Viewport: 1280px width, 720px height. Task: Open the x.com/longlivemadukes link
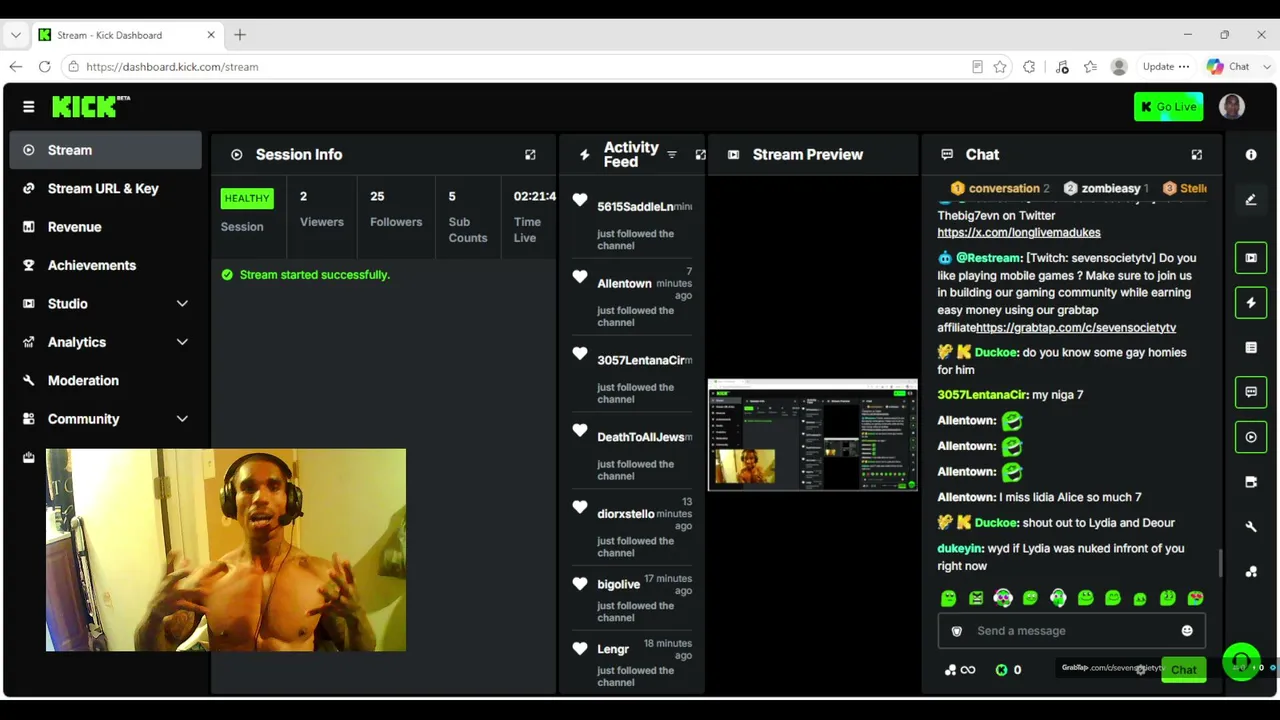(1019, 233)
